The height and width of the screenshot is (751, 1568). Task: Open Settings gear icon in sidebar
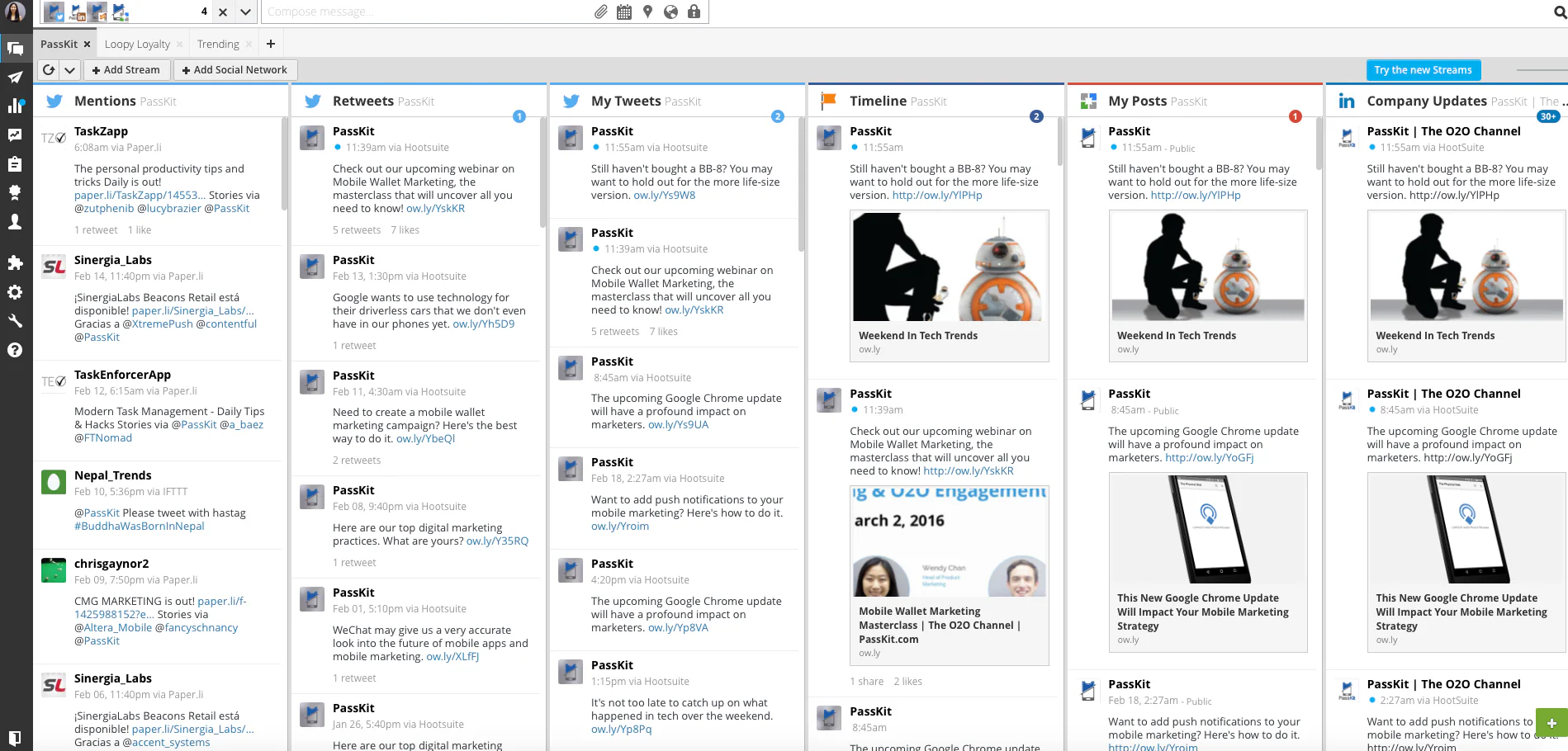(15, 292)
